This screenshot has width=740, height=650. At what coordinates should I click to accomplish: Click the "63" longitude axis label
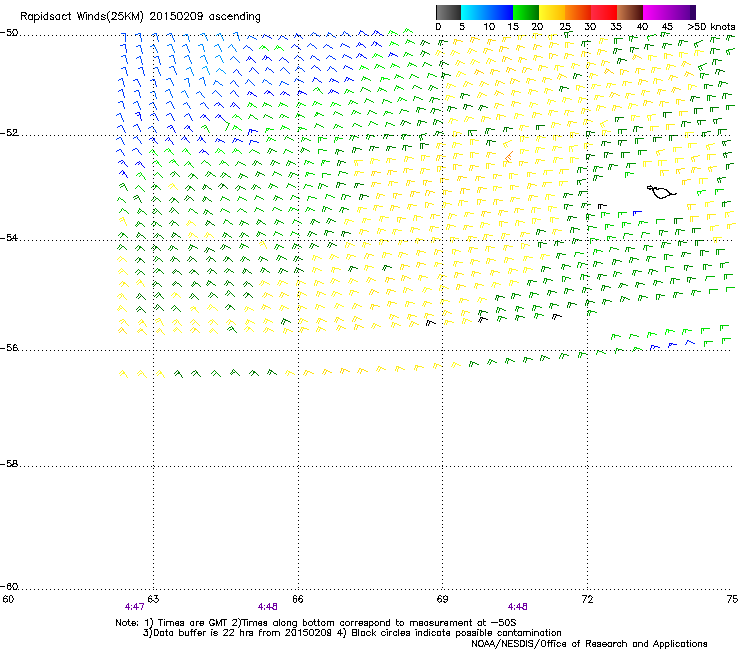point(153,599)
